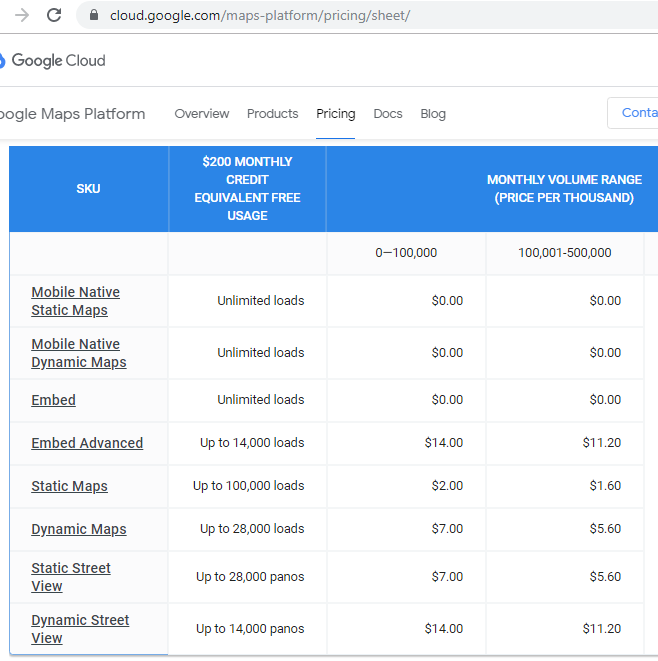Open the Products tab
The image size is (658, 661).
click(272, 113)
